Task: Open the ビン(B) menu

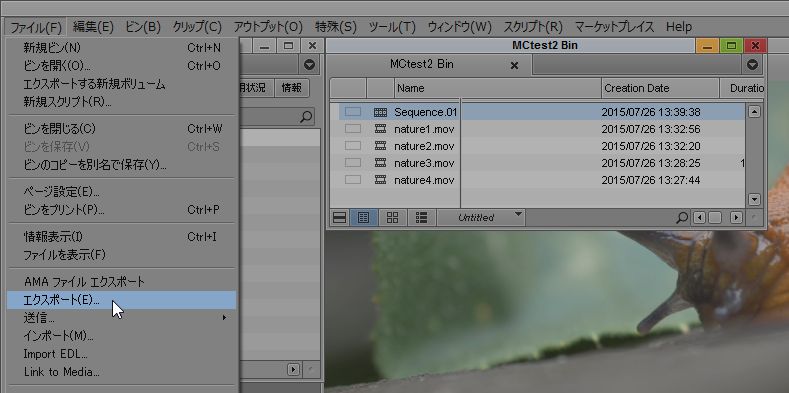Action: point(142,27)
